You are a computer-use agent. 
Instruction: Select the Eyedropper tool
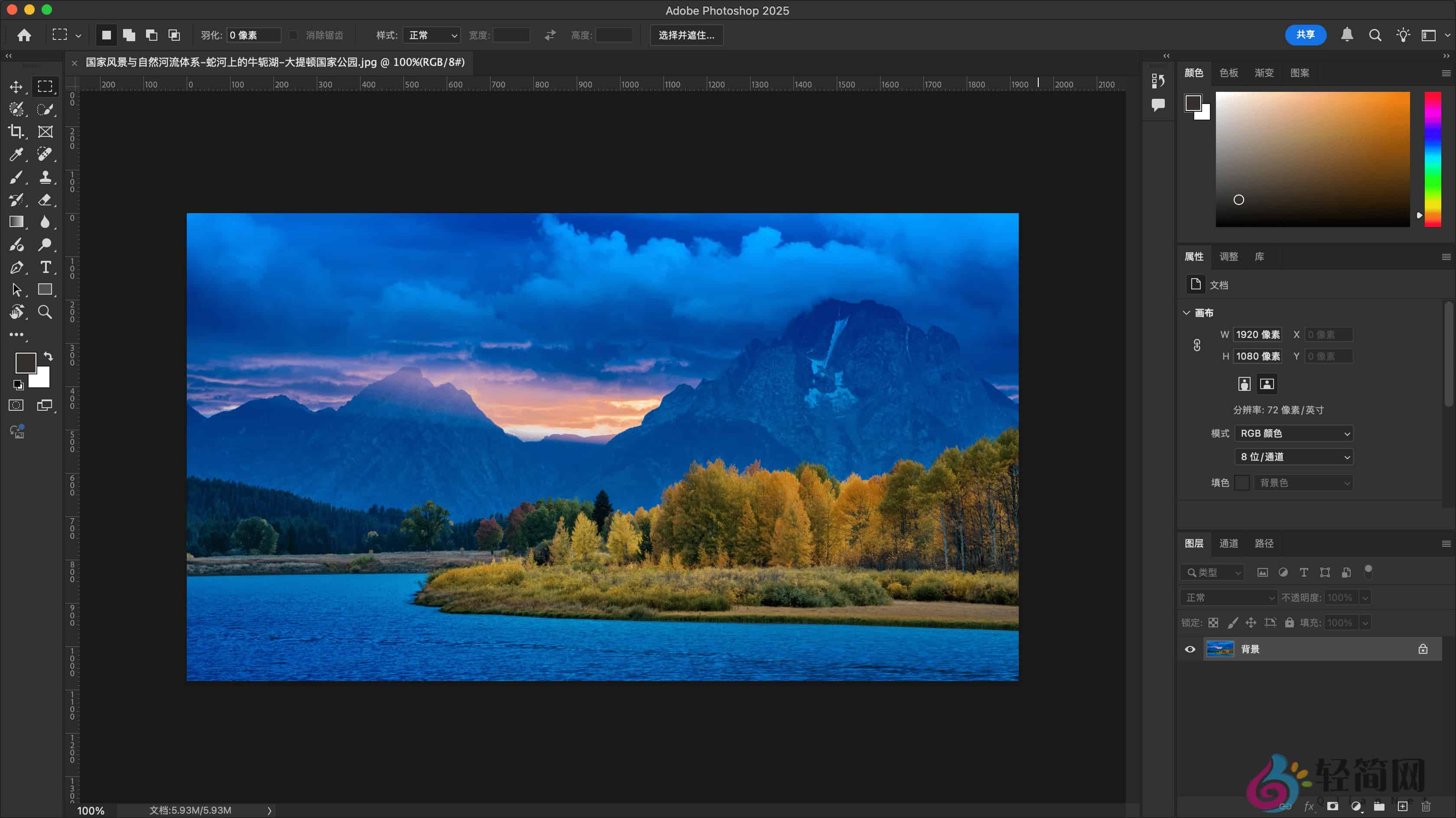pyautogui.click(x=16, y=154)
